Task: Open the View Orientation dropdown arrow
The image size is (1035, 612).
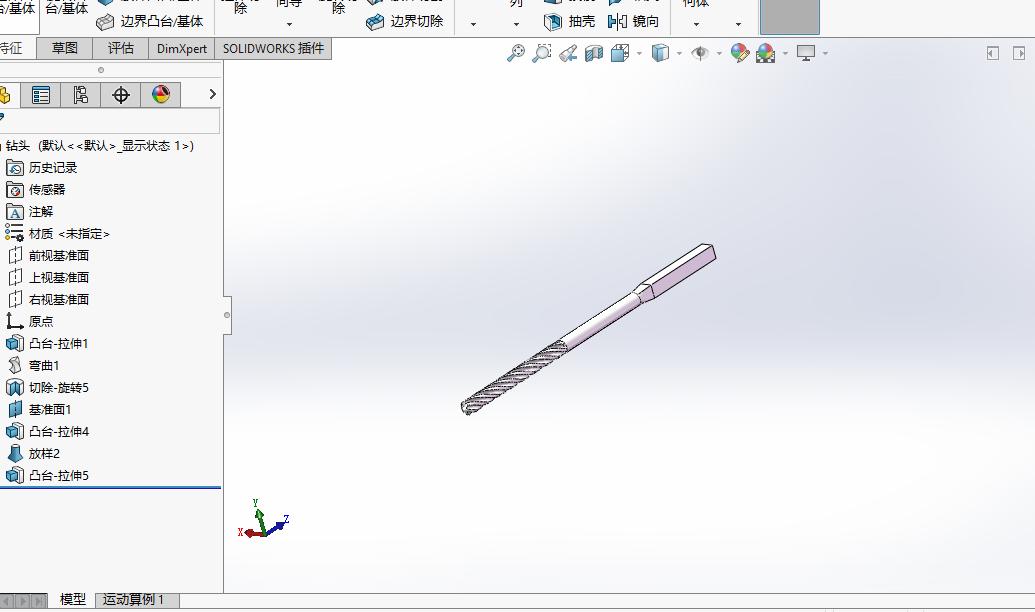Action: [639, 53]
